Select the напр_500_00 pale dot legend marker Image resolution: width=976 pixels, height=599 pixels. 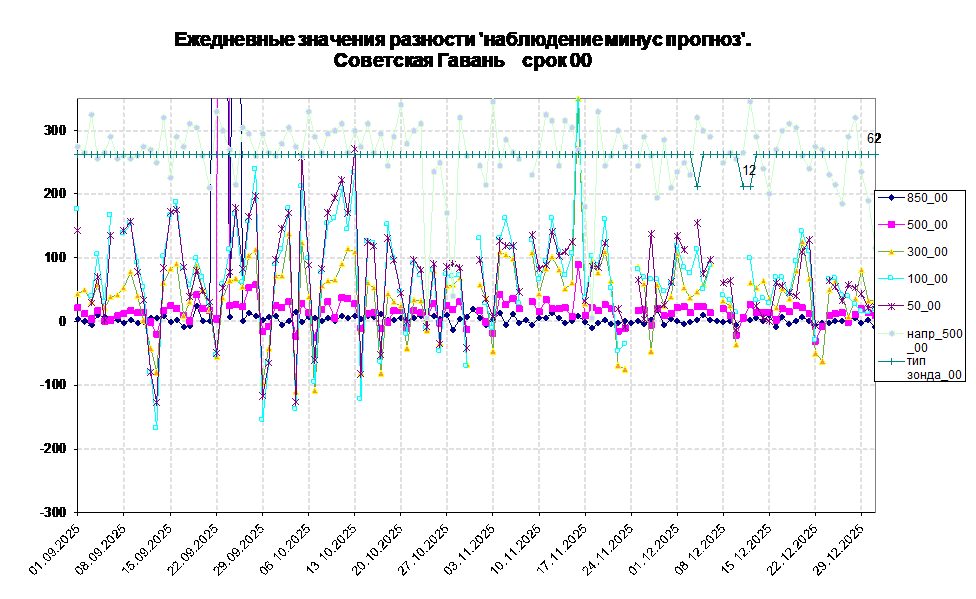[892, 333]
